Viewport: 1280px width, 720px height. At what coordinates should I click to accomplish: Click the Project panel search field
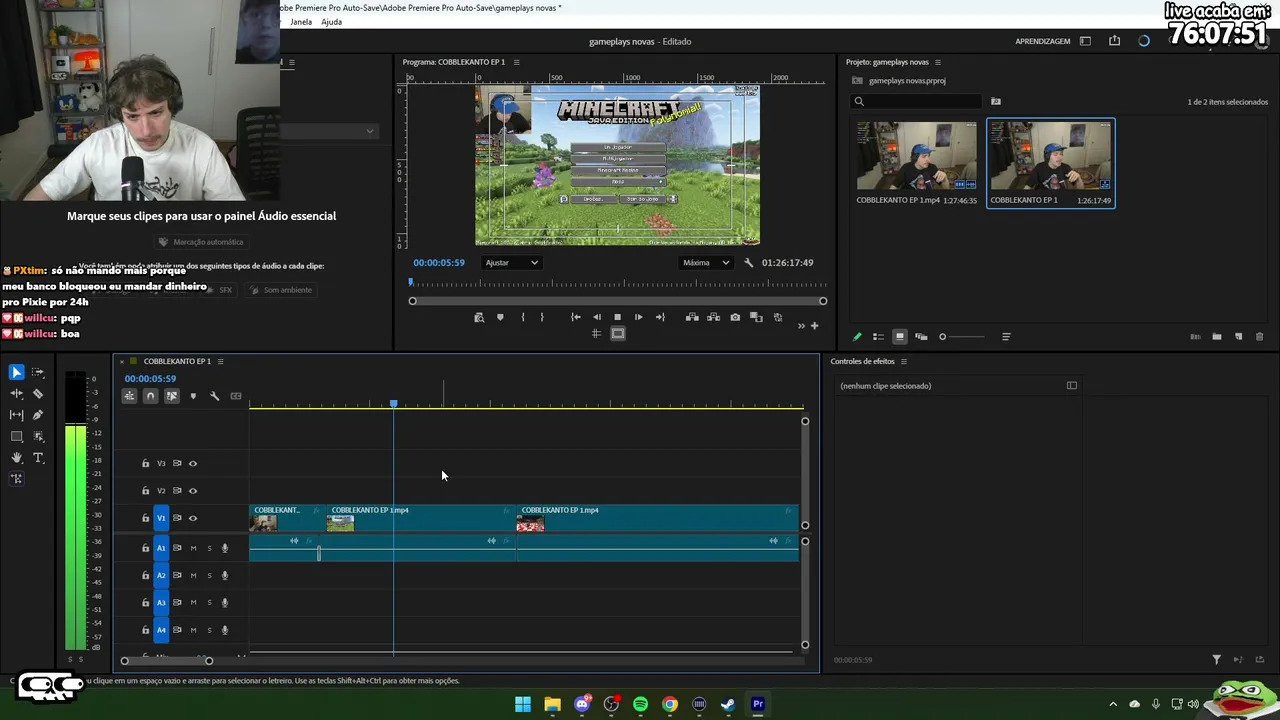pos(917,101)
